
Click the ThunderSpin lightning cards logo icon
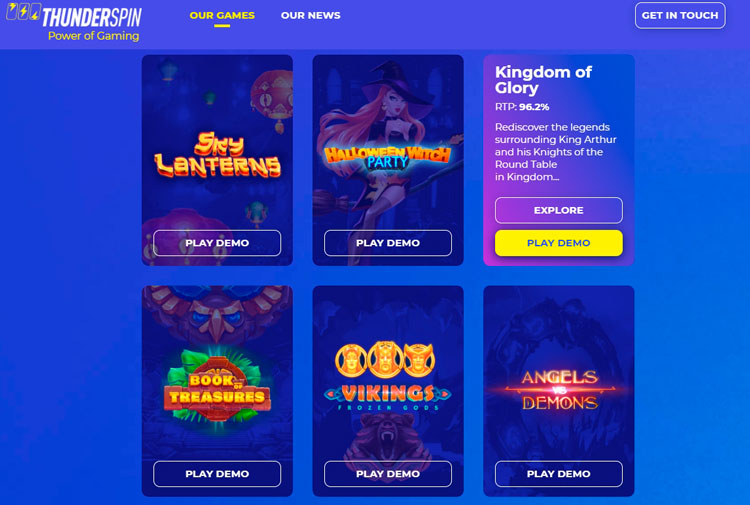tap(23, 11)
